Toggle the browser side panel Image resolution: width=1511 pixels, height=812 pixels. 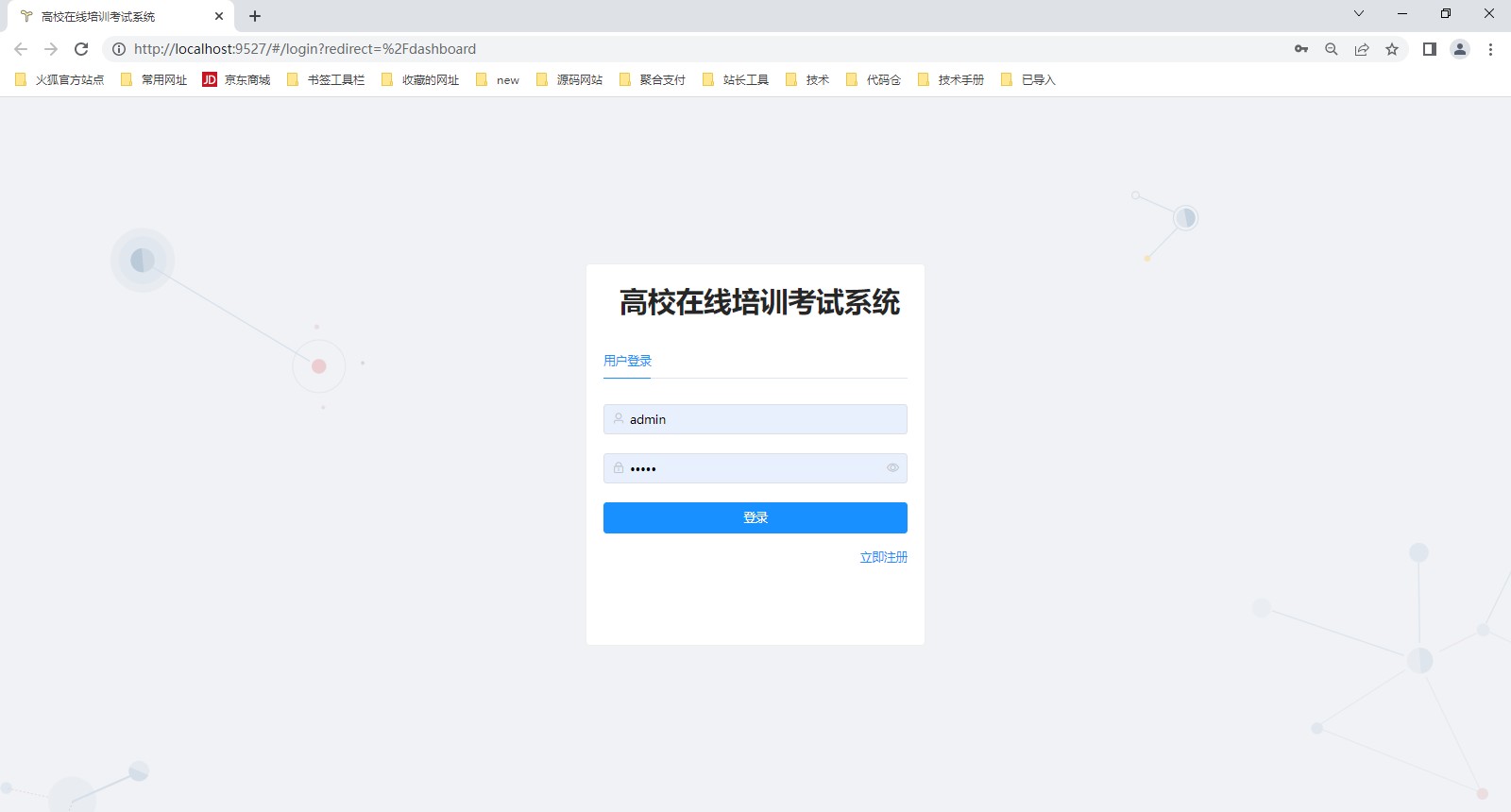tap(1430, 49)
